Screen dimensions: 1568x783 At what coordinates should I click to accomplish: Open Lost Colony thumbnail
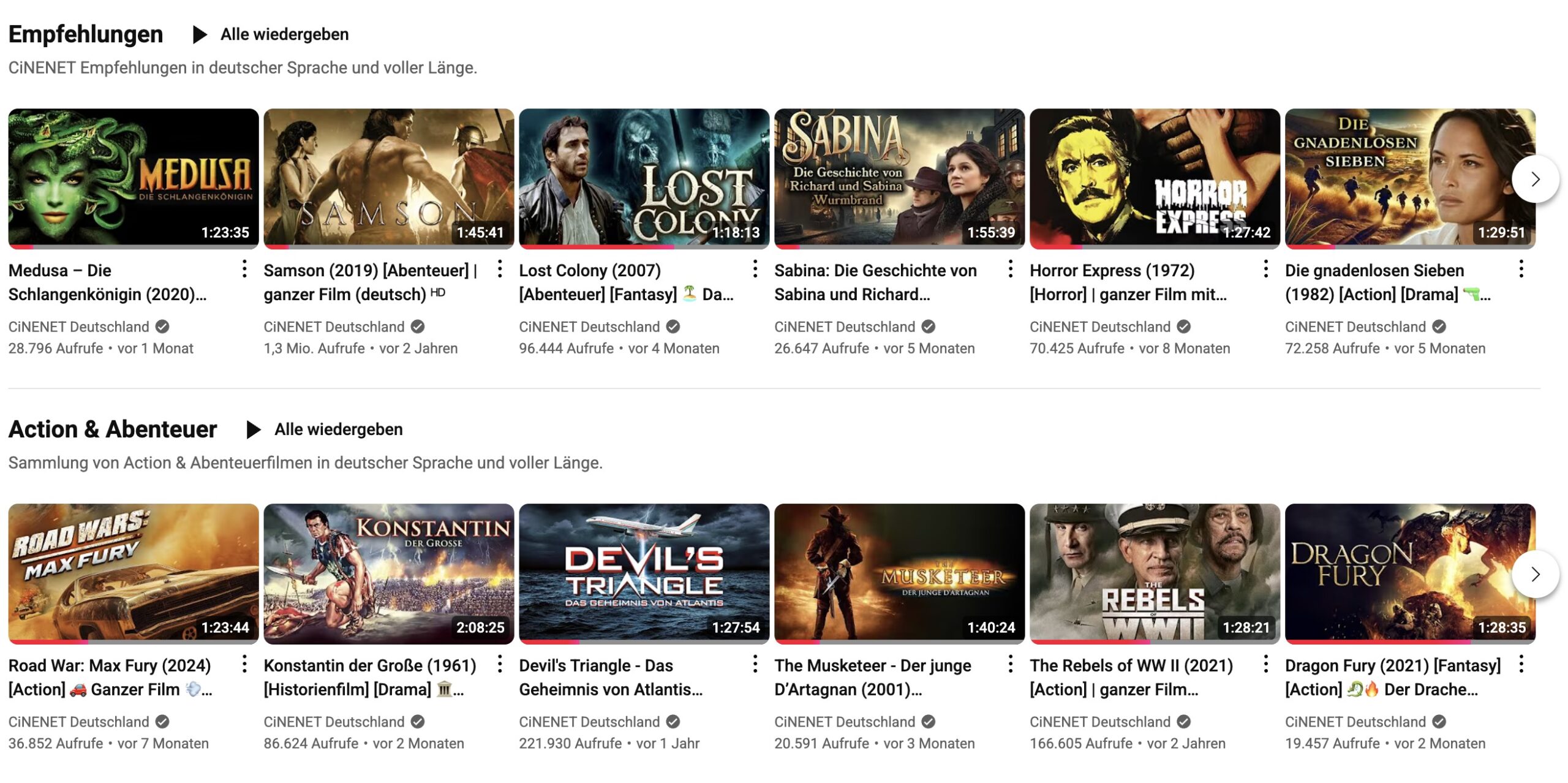644,179
